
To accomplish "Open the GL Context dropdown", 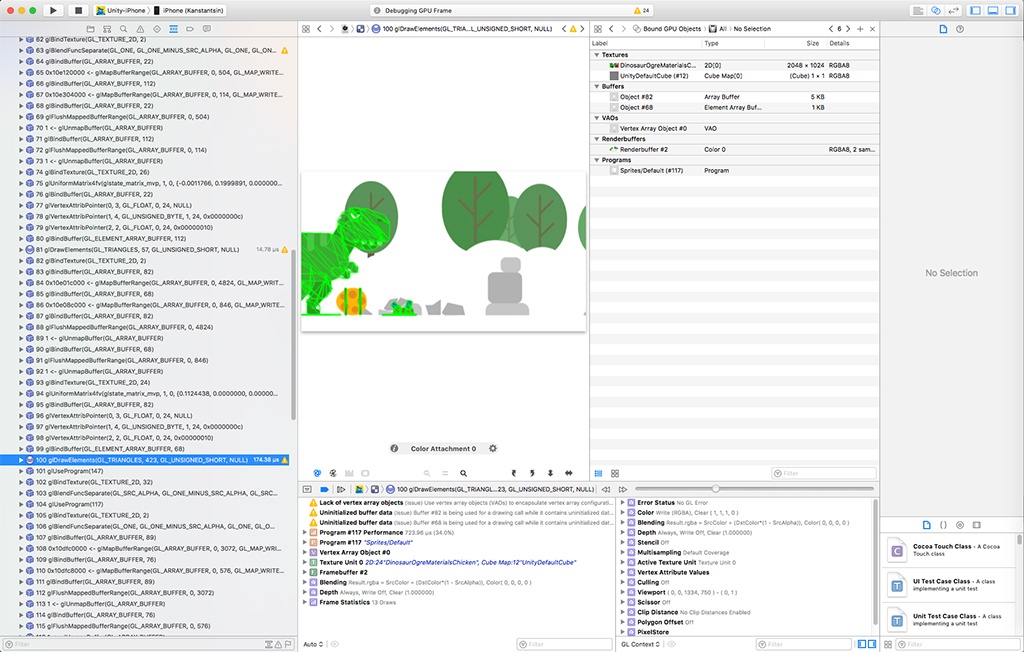I will pos(640,644).
